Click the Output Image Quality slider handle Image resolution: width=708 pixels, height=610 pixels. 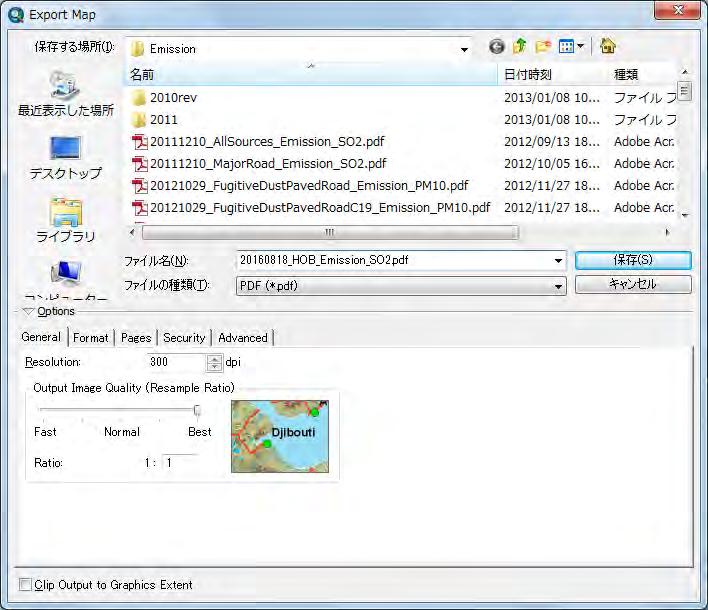197,410
